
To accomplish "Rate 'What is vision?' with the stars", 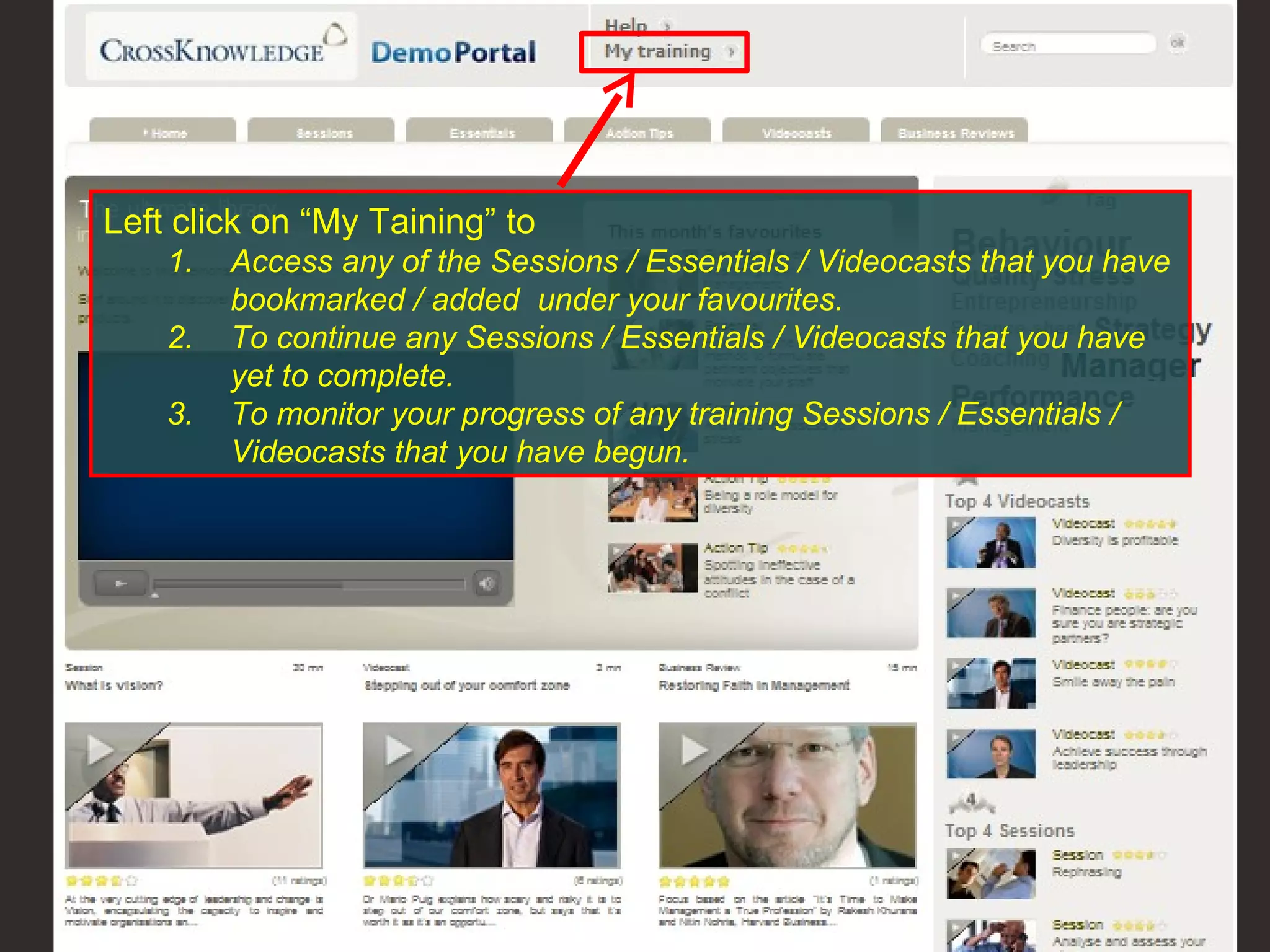I will 101,881.
